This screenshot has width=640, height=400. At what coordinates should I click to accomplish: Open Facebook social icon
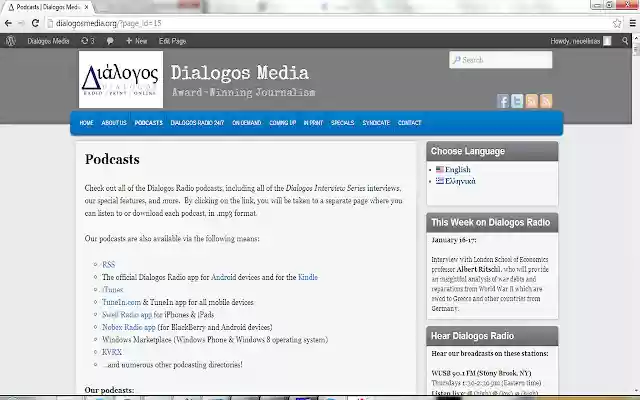tap(502, 101)
